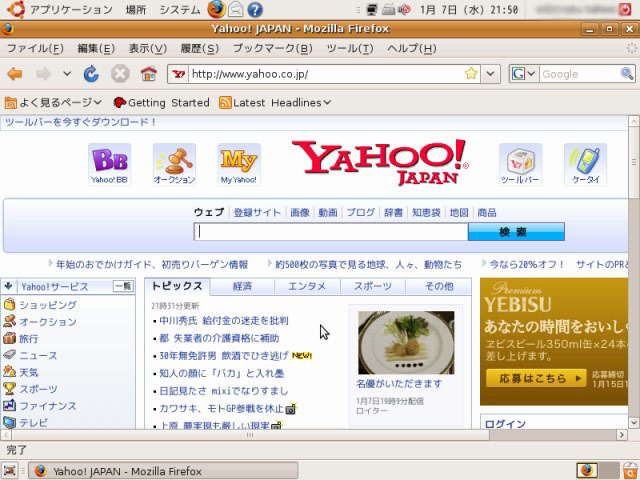
Task: Open the 場所 panel menu
Action: coord(136,9)
